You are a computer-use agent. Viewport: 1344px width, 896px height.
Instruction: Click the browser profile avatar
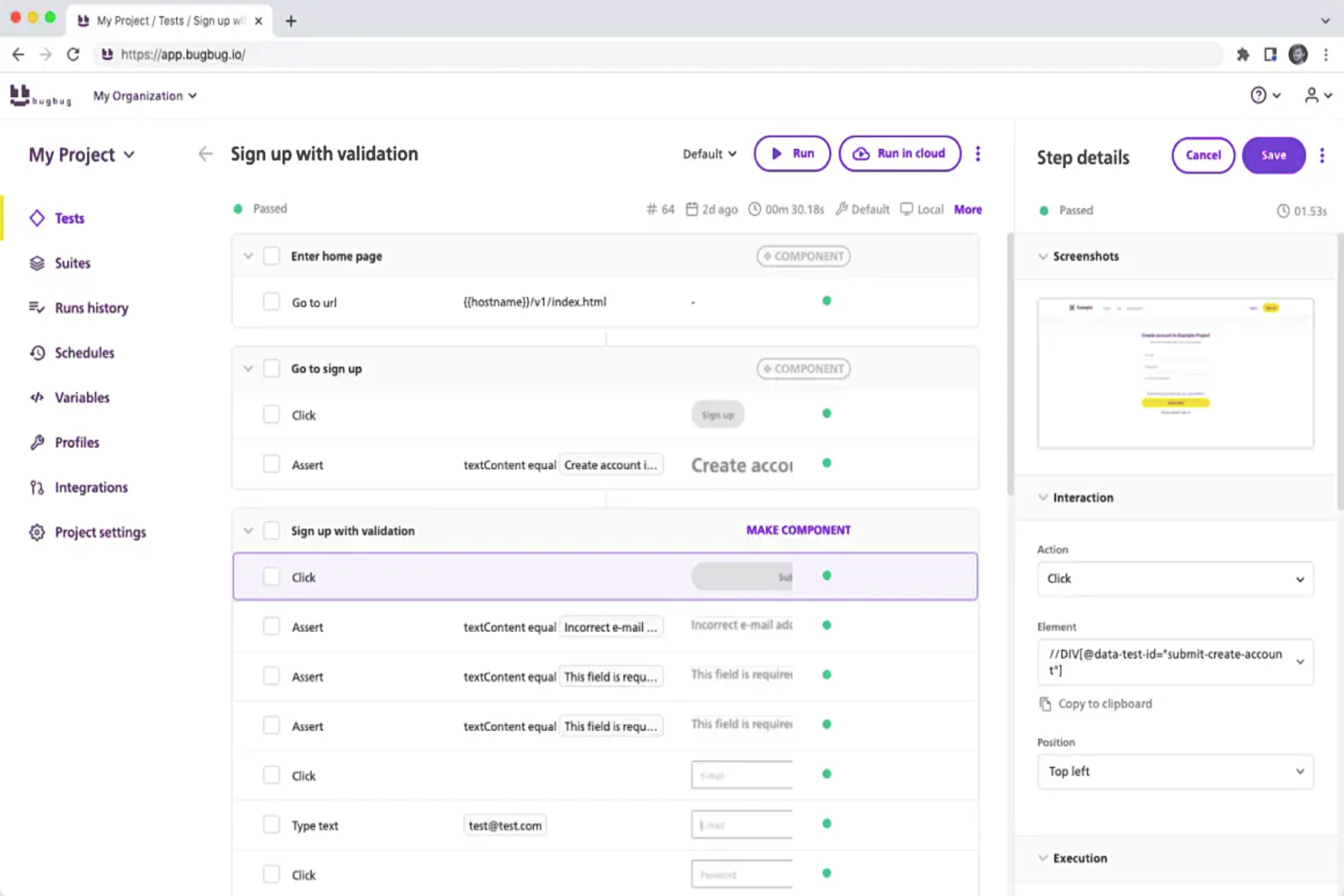(1299, 54)
